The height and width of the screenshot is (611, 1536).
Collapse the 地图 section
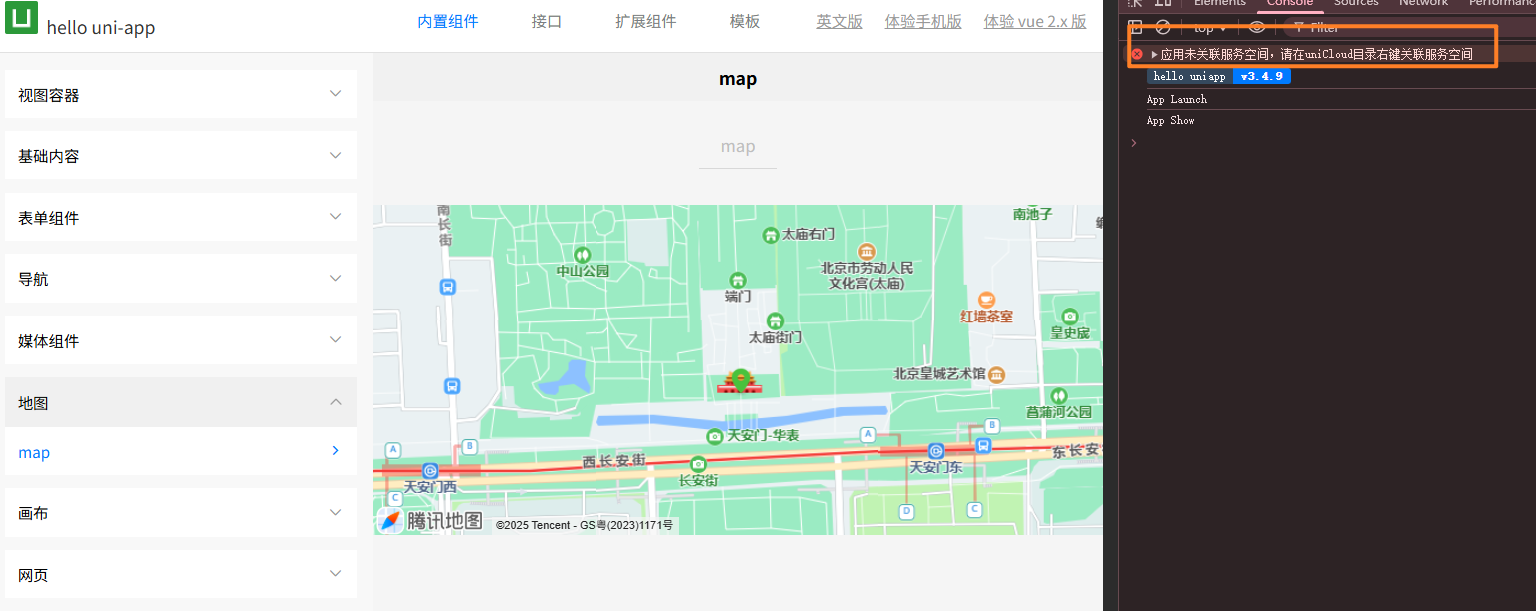181,403
